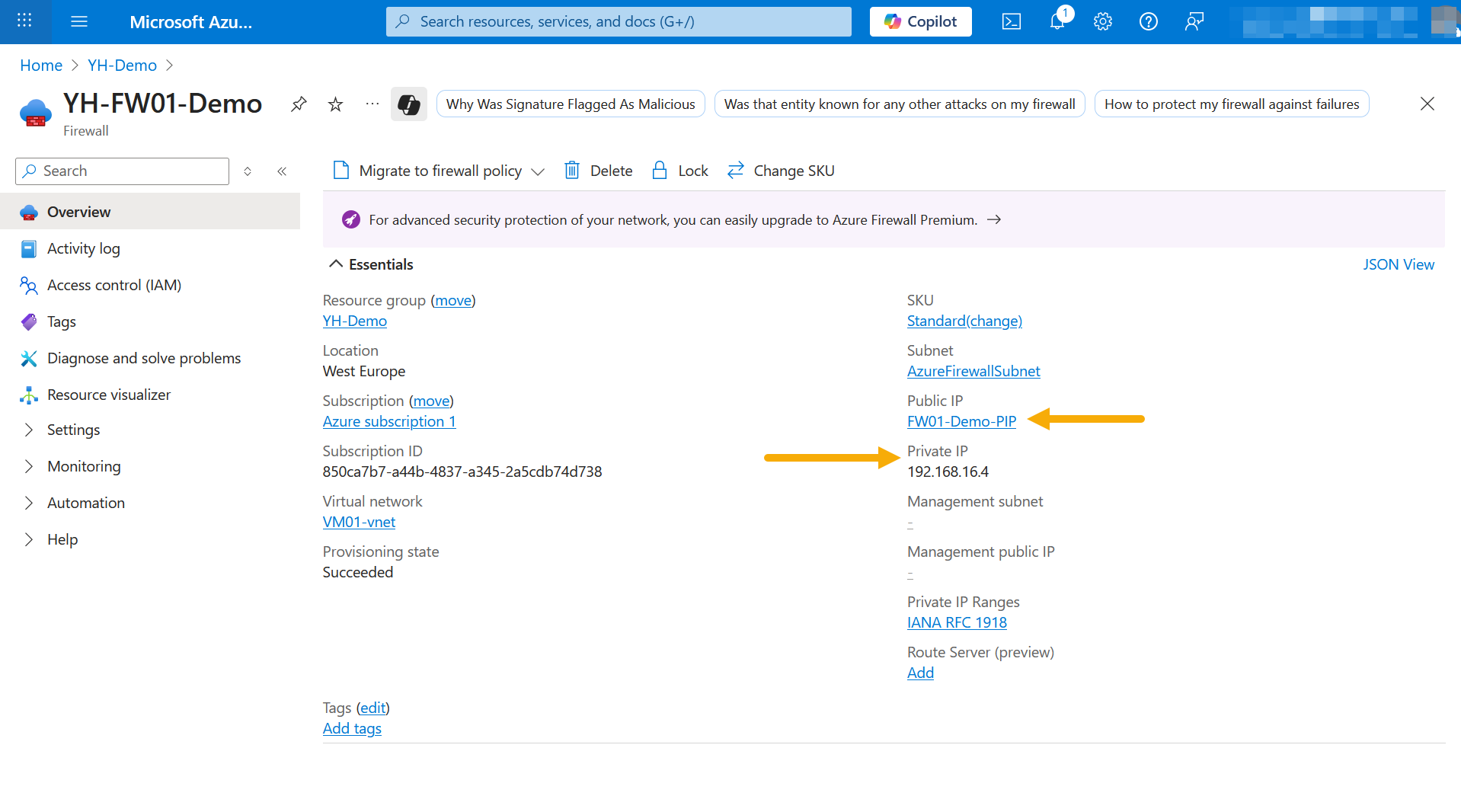Close the YH-FW01-Demo blade
The width and height of the screenshot is (1461, 812).
tap(1427, 104)
